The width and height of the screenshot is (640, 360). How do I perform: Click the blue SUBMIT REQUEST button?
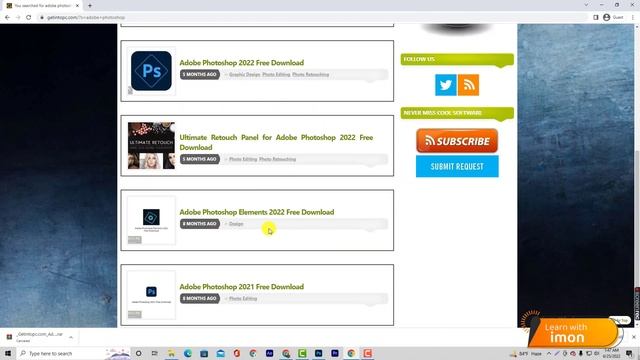pos(457,166)
